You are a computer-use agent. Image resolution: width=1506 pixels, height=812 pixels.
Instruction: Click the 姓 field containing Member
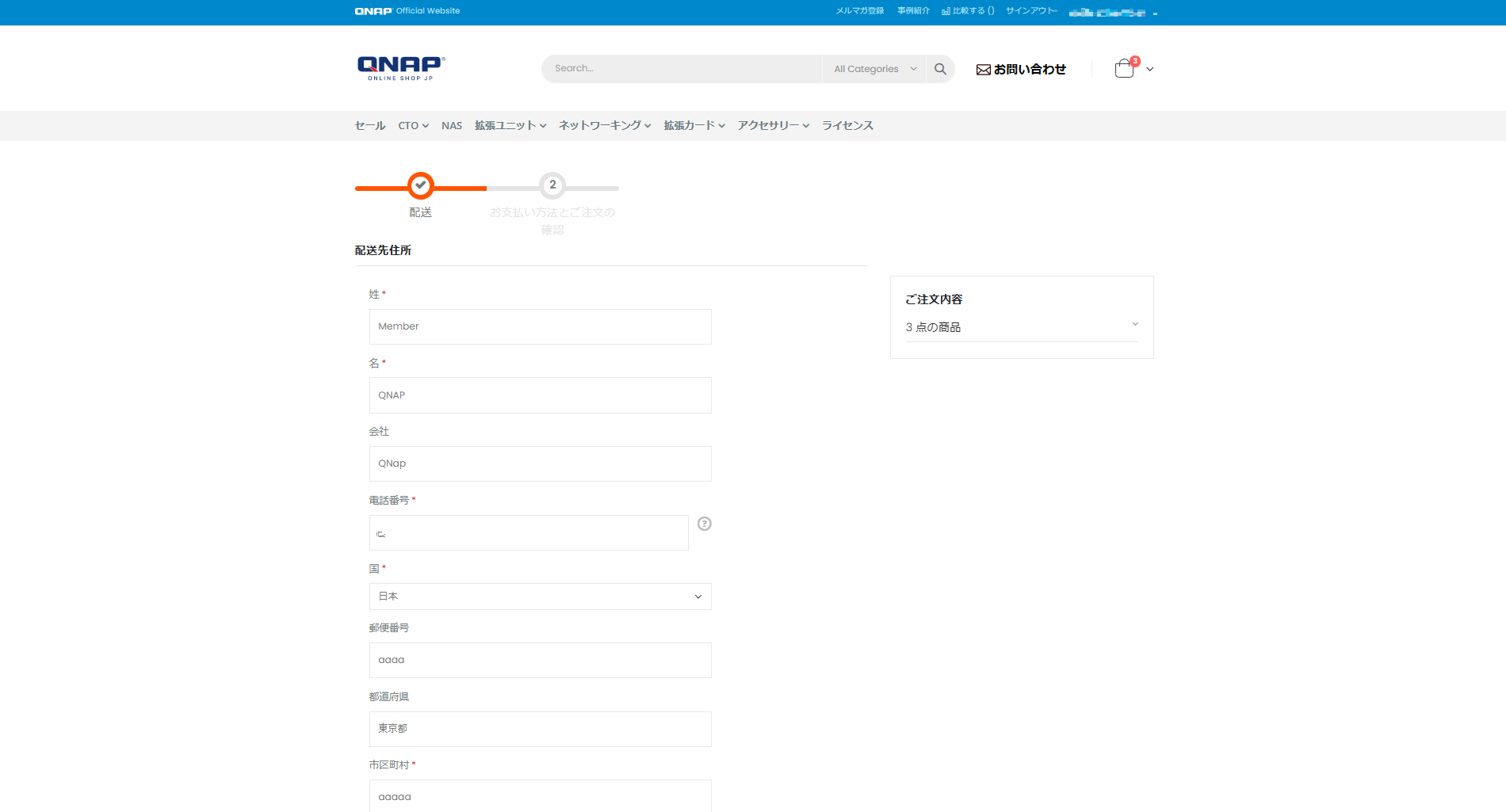[x=541, y=326]
